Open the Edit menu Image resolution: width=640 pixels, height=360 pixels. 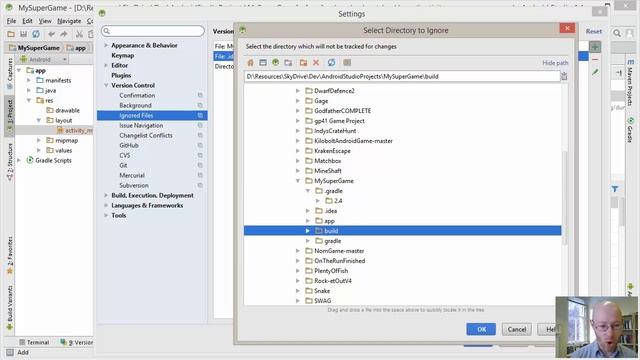pyautogui.click(x=27, y=21)
